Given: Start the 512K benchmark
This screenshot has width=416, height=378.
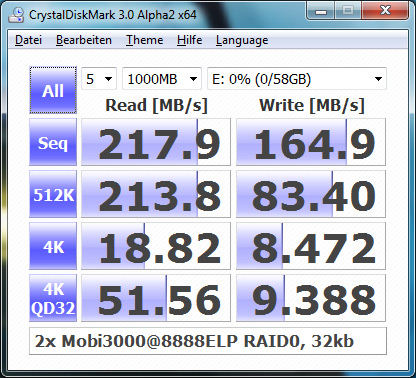Looking at the screenshot, I should click(x=53, y=194).
